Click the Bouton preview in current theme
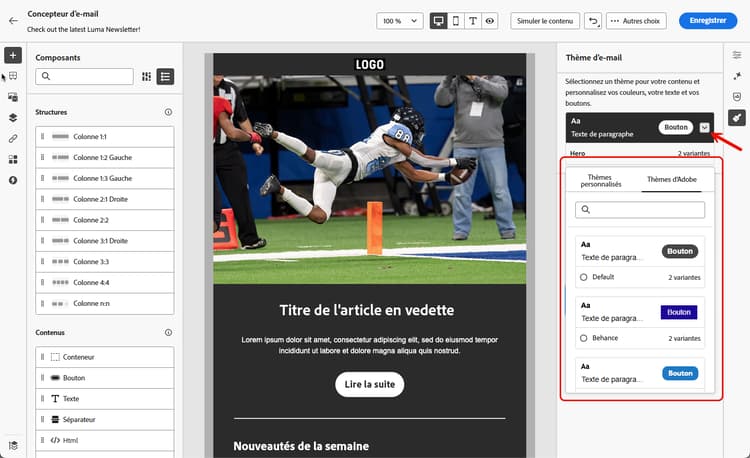The width and height of the screenshot is (750, 458). click(x=676, y=127)
